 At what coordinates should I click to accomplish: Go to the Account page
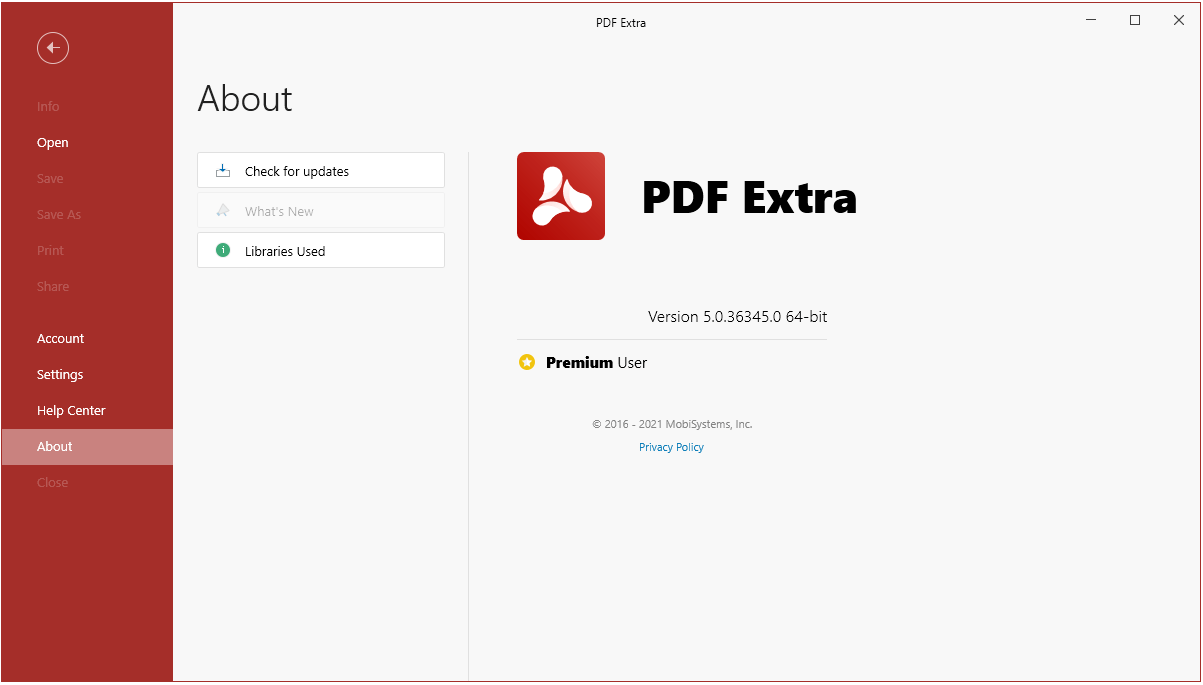coord(87,338)
